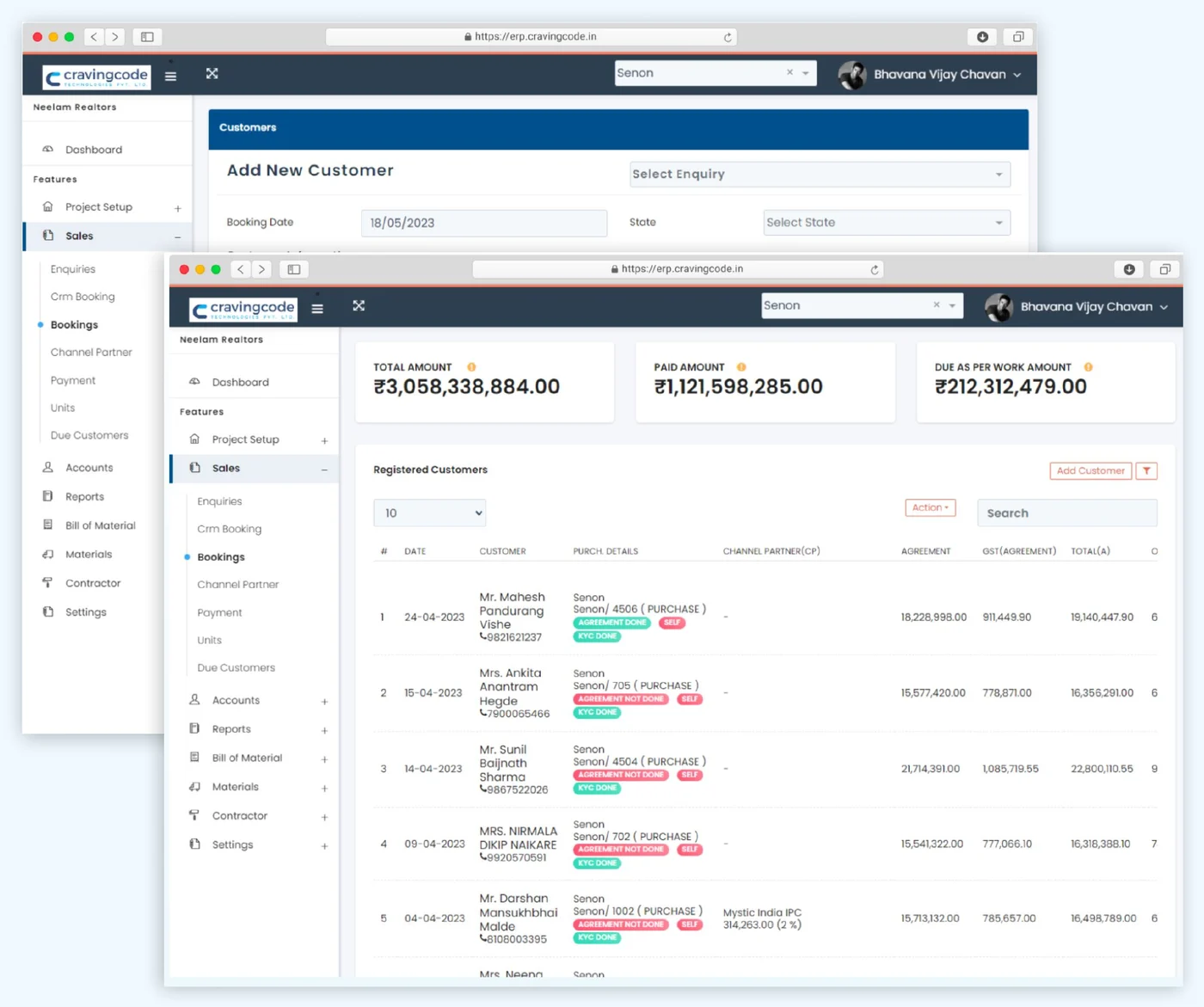Viewport: 1204px width, 1007px height.
Task: Click info icon next to PAID AMOUNT
Action: click(741, 367)
